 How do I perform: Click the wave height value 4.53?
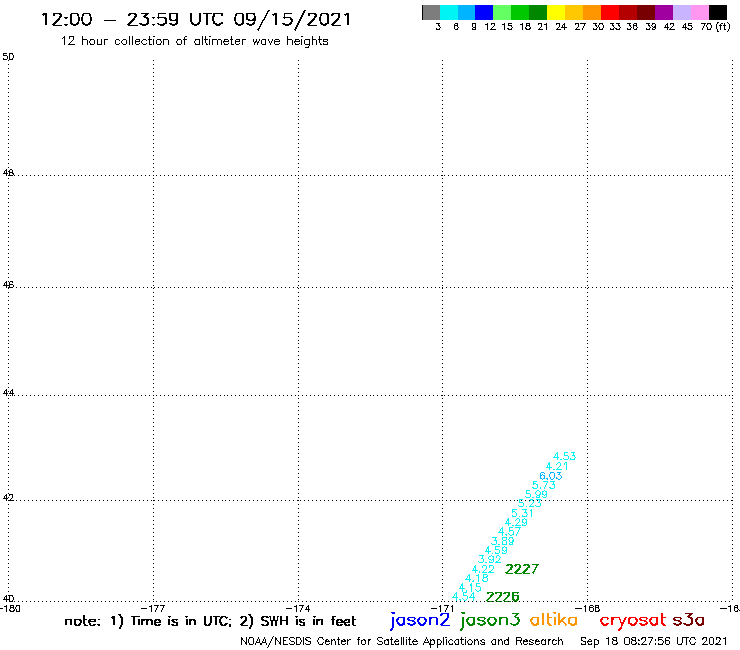coord(564,456)
